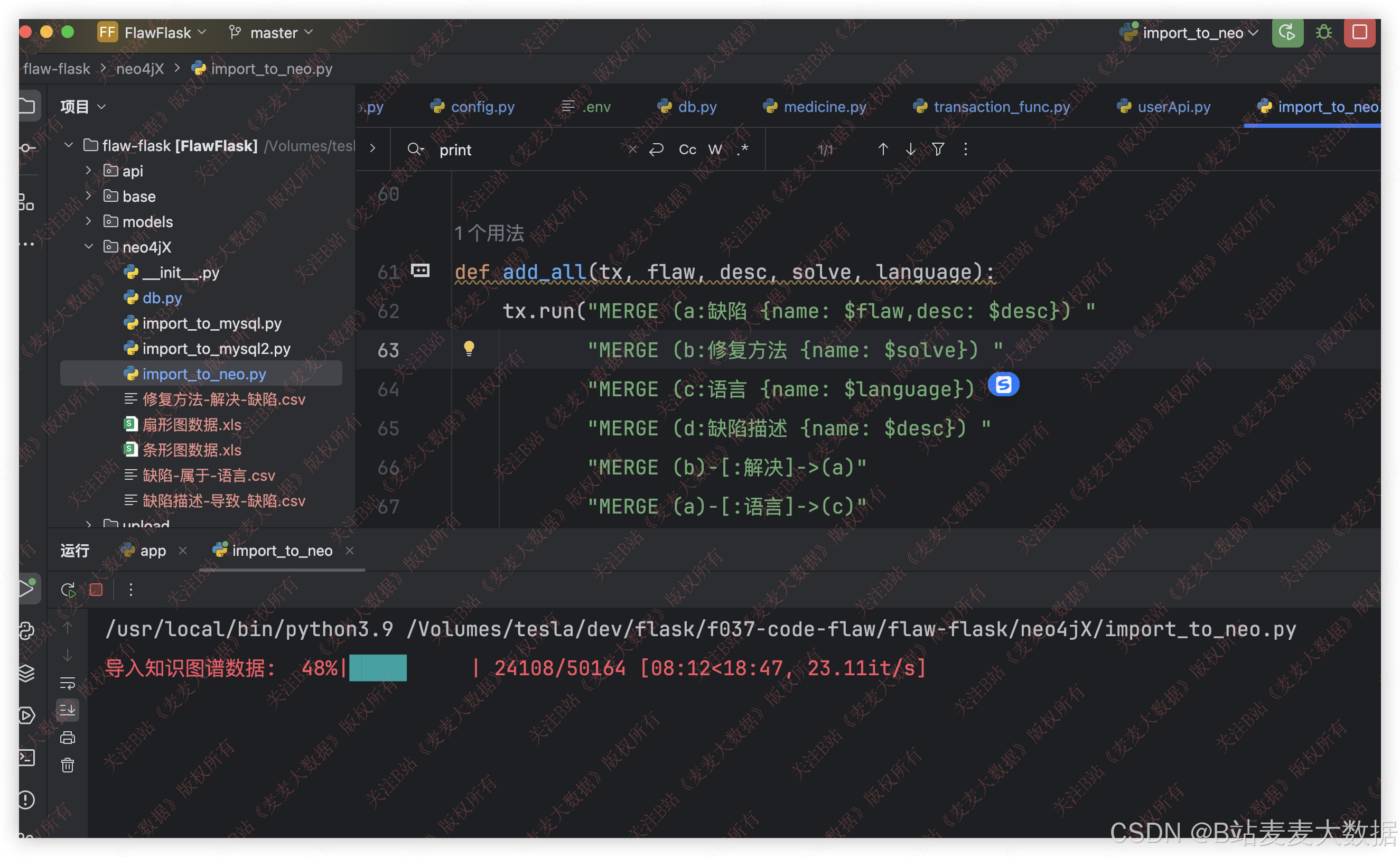Stop the running process with the red square at top right
The height and width of the screenshot is (857, 1400).
(x=1359, y=32)
